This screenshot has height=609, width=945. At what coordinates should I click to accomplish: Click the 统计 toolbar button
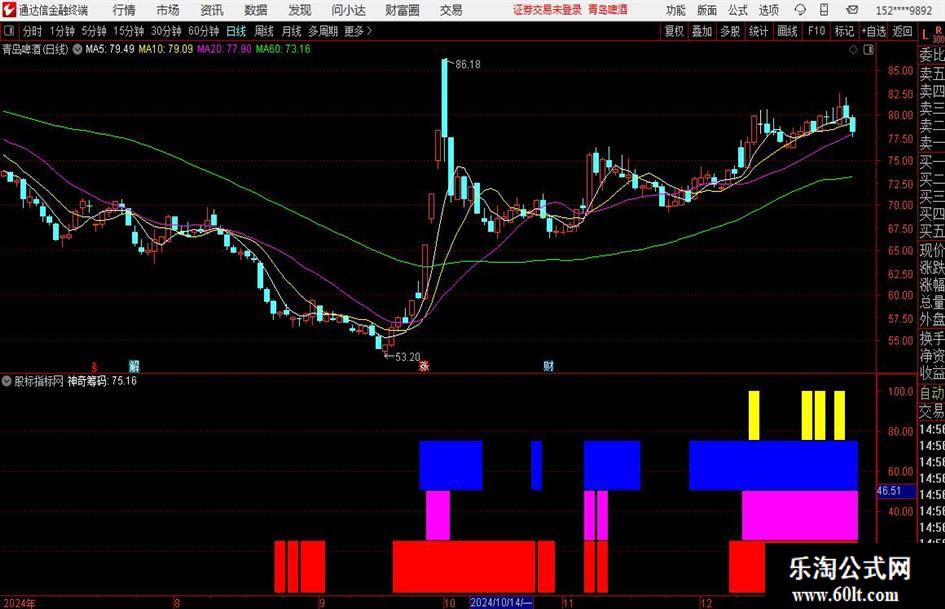point(758,31)
